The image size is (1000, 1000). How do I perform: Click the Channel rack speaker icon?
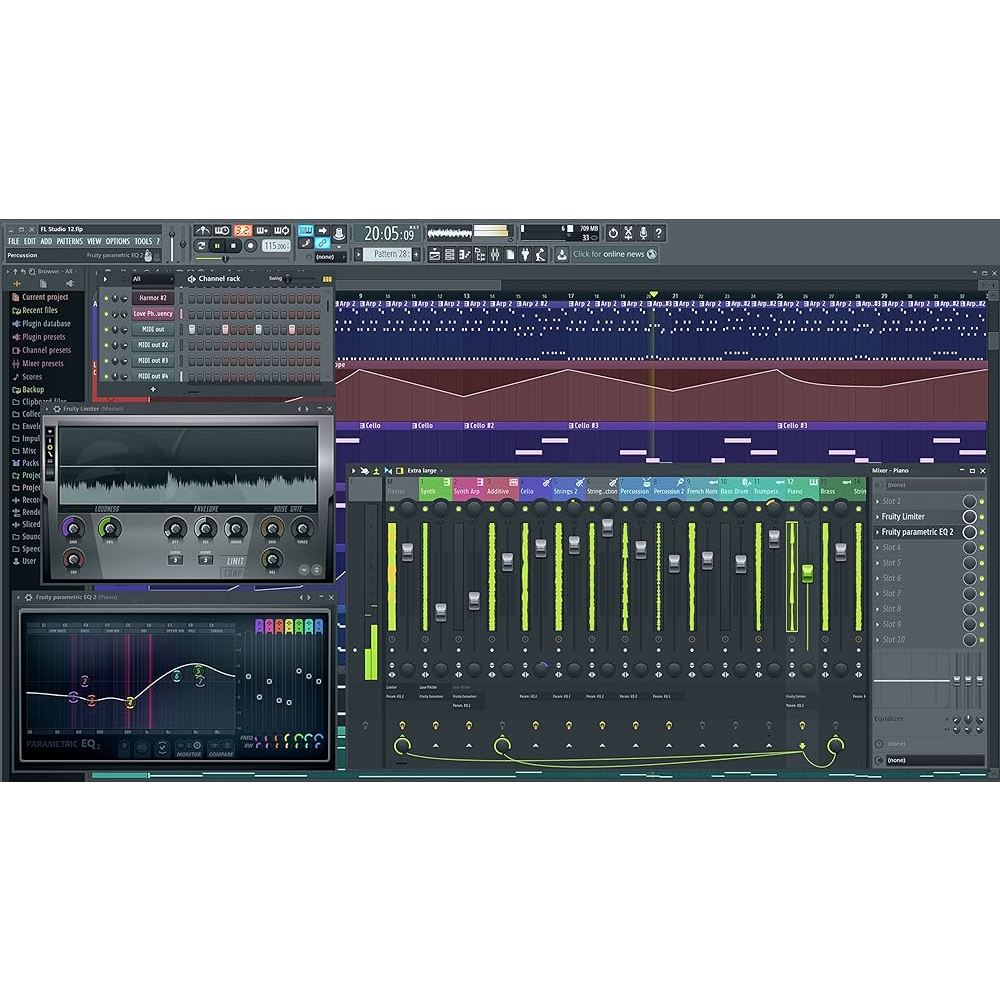pos(192,279)
